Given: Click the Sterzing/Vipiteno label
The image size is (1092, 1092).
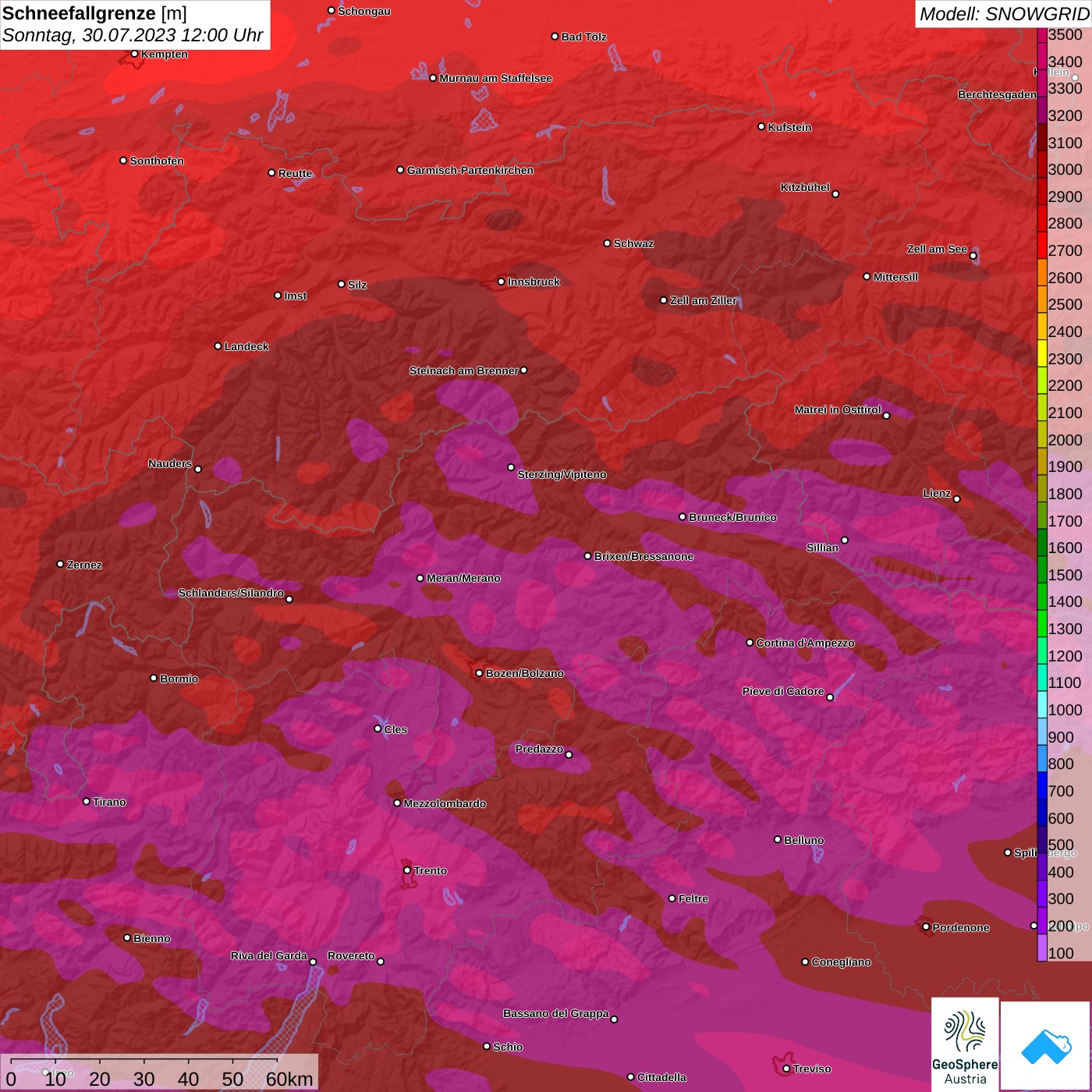Looking at the screenshot, I should [562, 474].
